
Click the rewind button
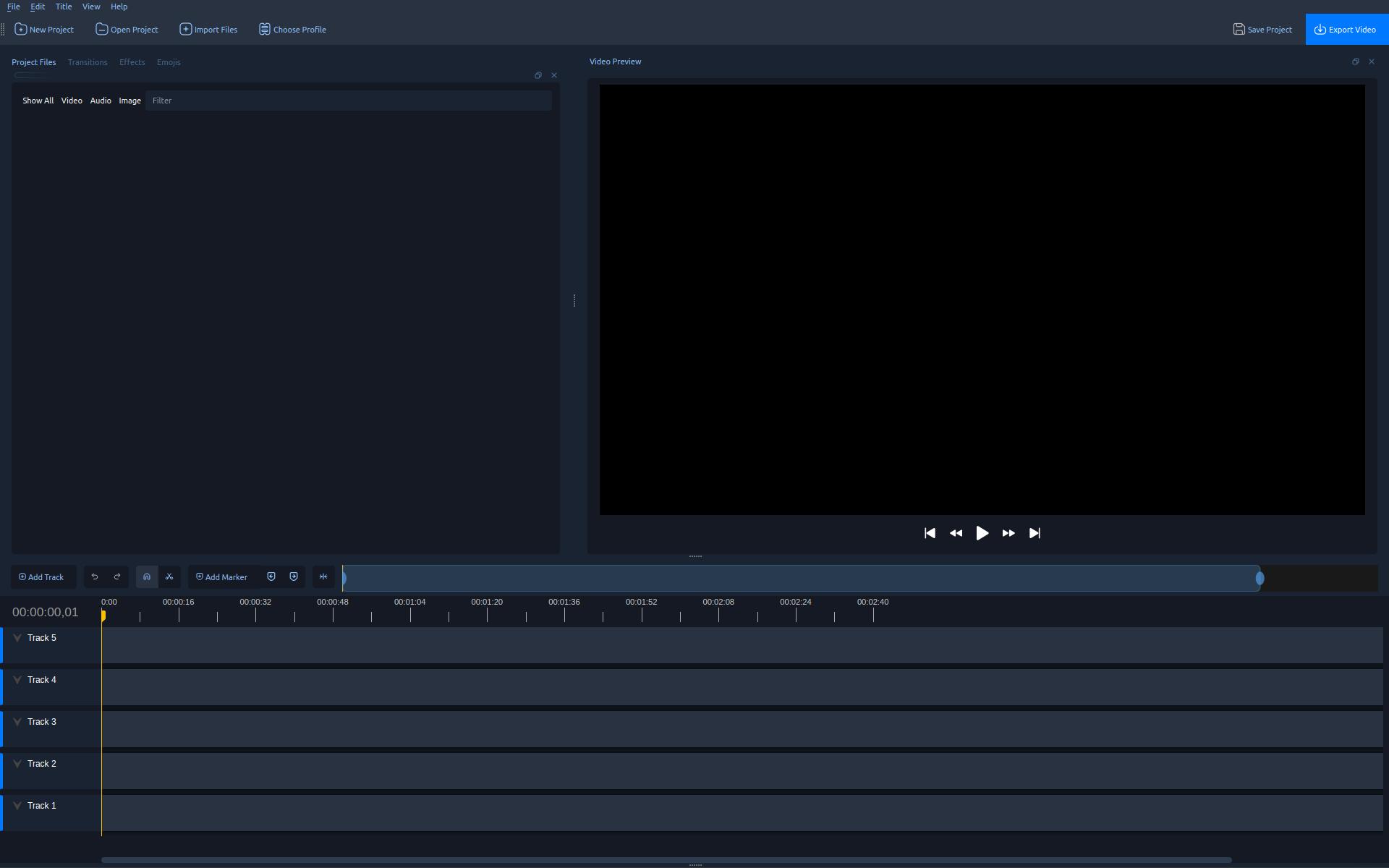click(956, 533)
